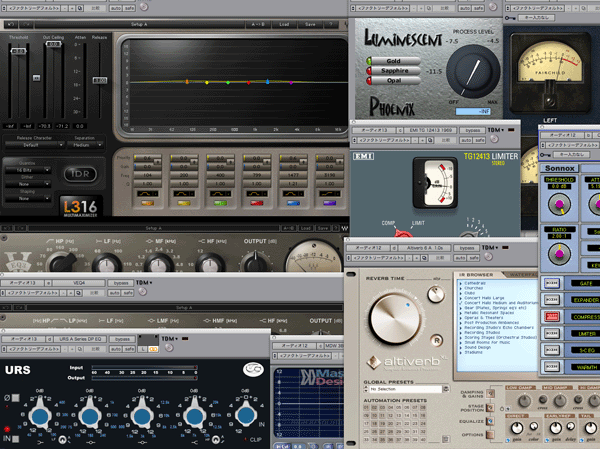
Task: Click the A->B copy button in L316
Action: pos(258,24)
